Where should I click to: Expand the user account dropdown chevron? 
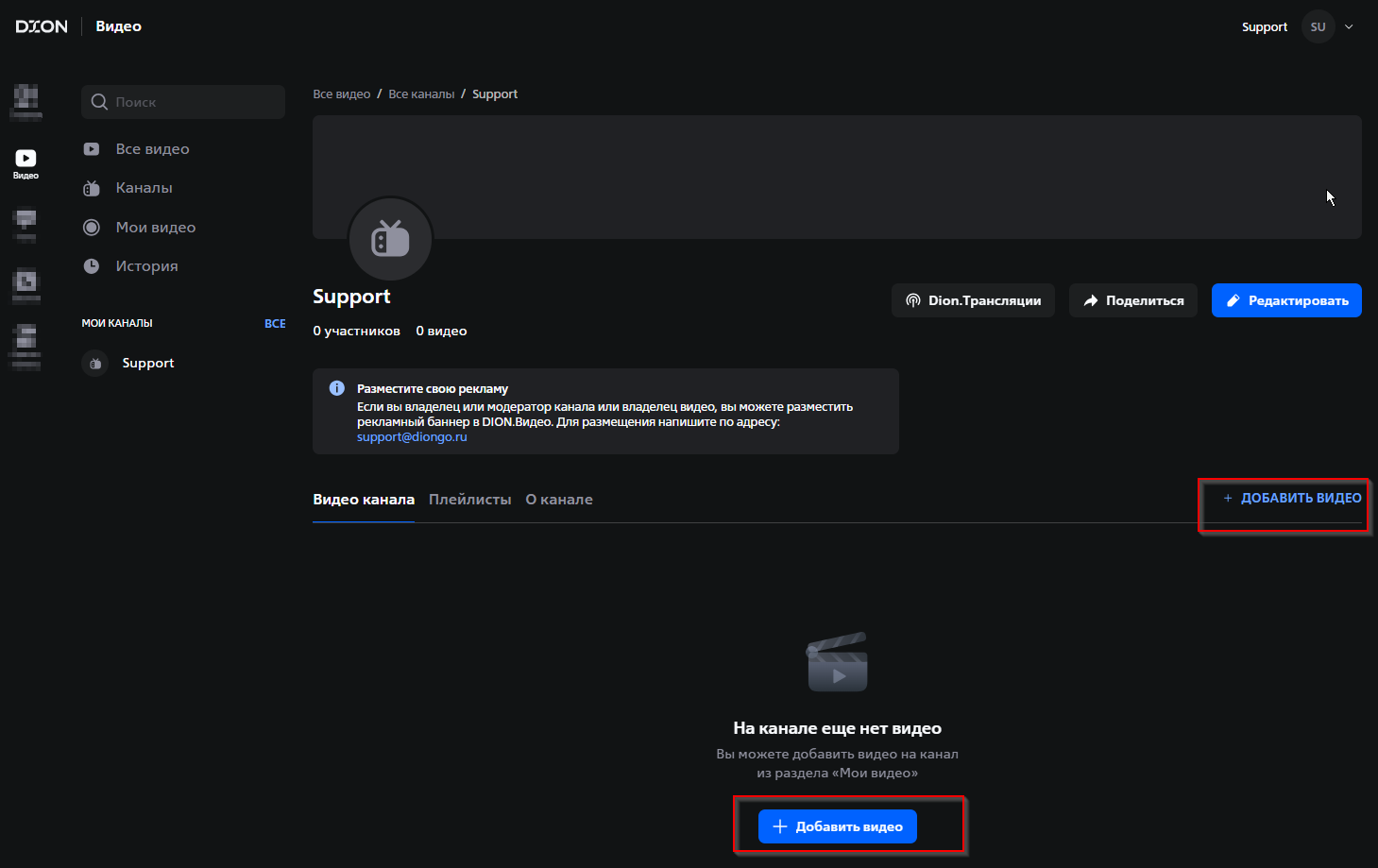pos(1349,26)
